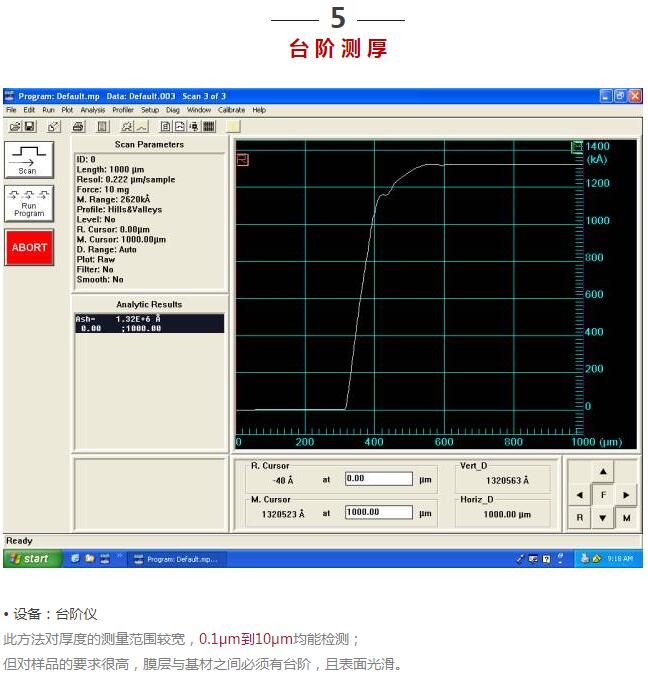Screen dimensions: 648x675
Task: Click the graph-document toolbar icon
Action: point(180,127)
